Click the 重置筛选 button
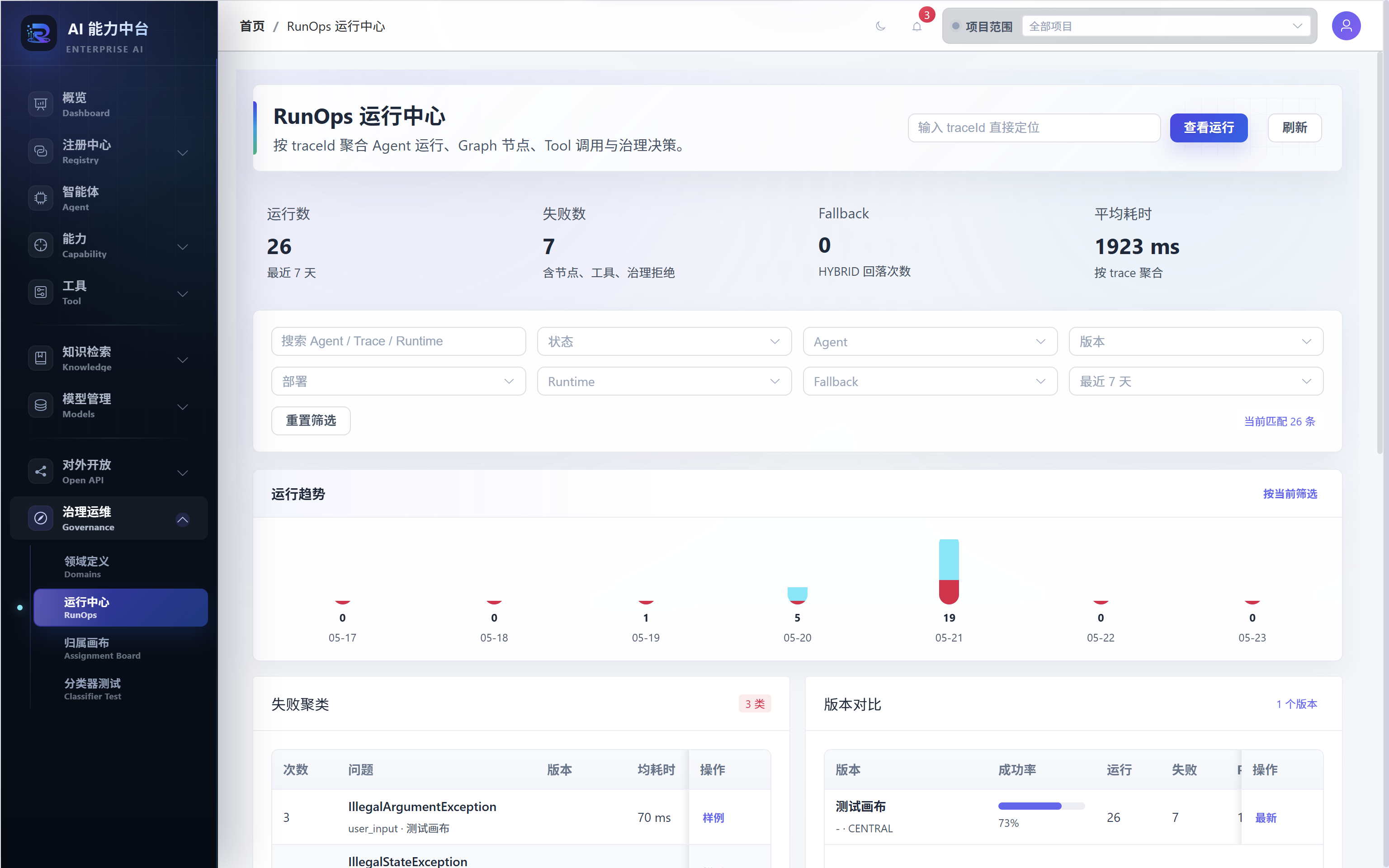Image resolution: width=1389 pixels, height=868 pixels. [311, 421]
